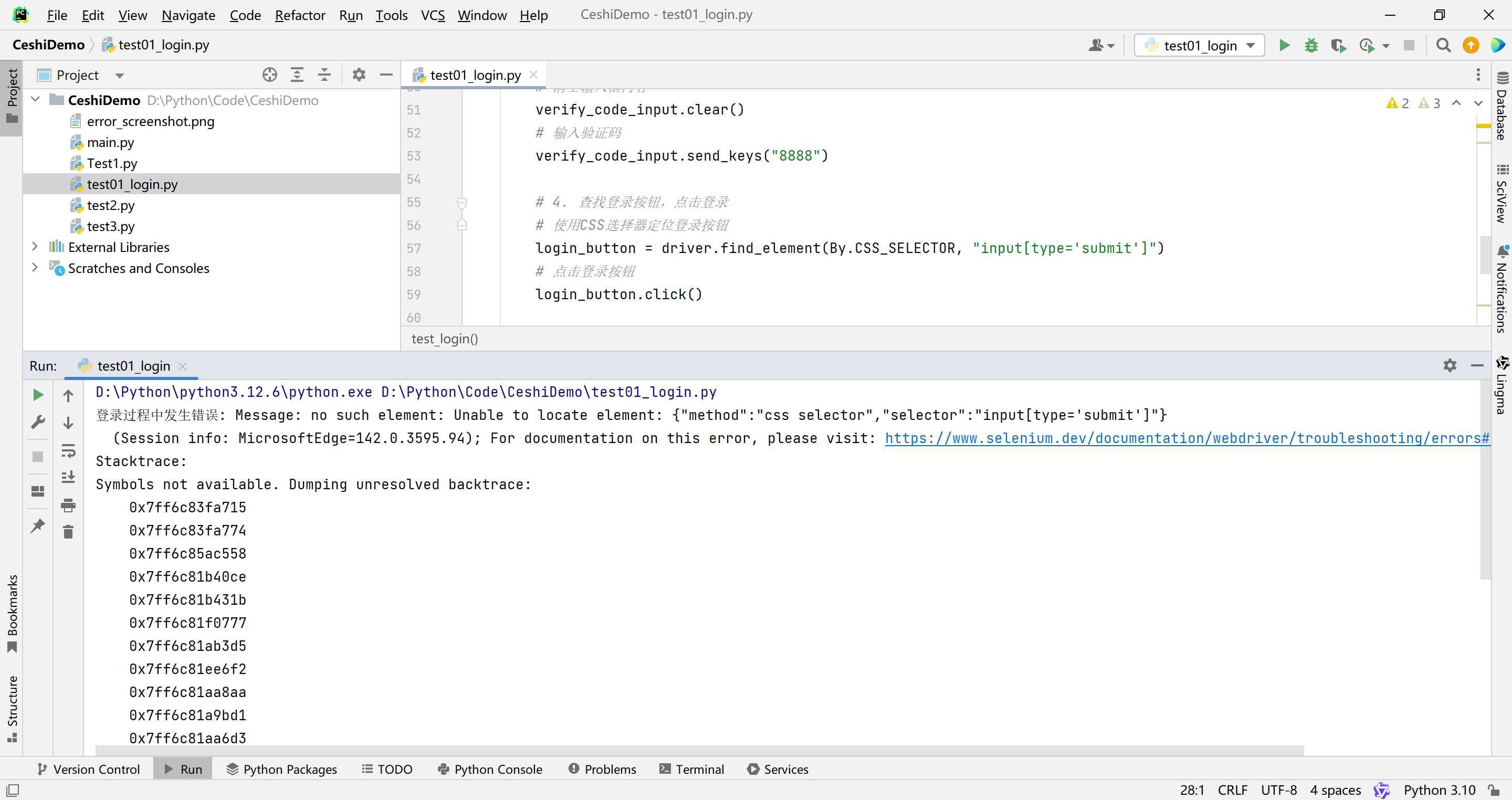This screenshot has height=800, width=1512.
Task: Toggle soft-wrap in console
Action: click(68, 451)
